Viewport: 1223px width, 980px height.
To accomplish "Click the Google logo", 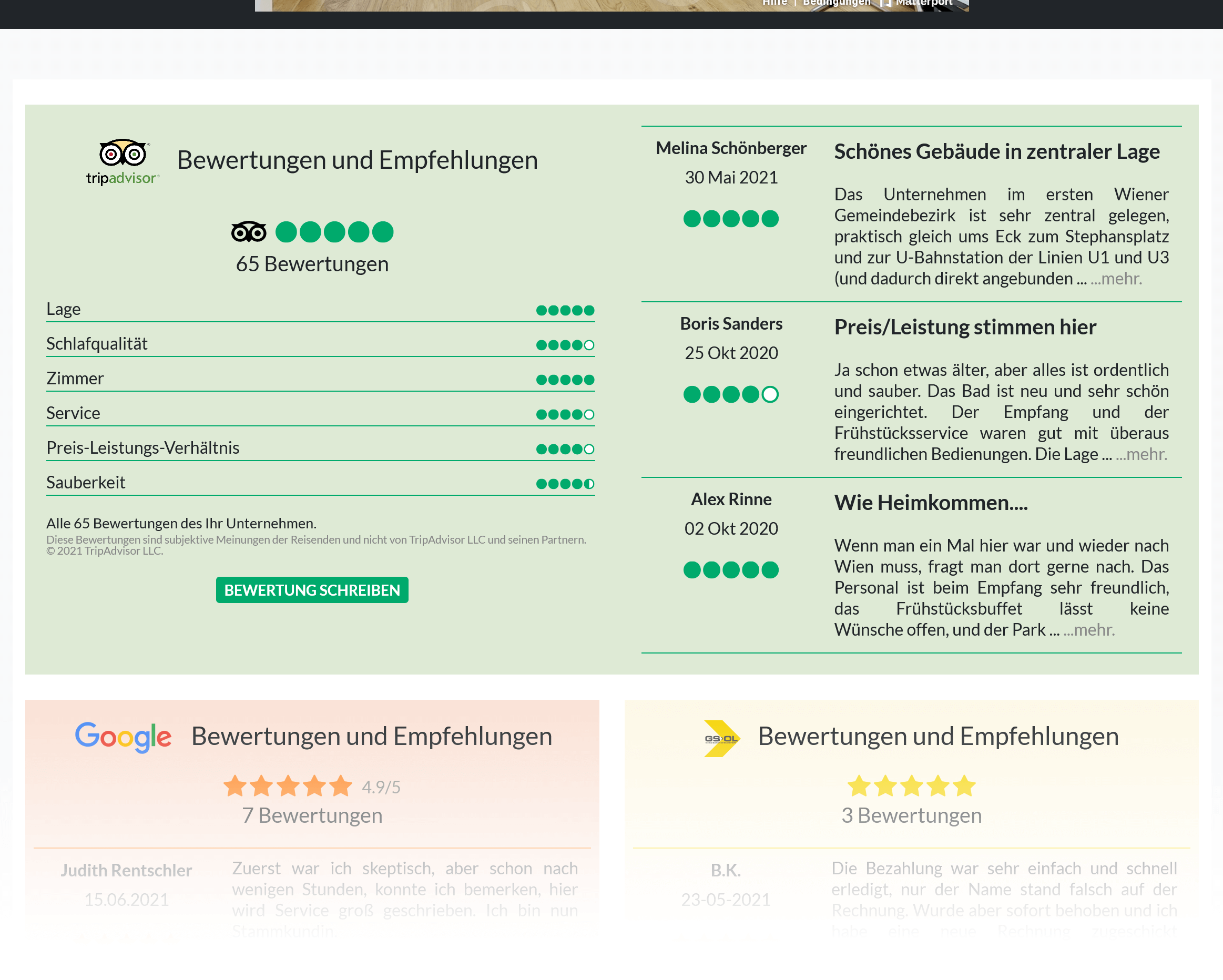I will click(x=123, y=736).
